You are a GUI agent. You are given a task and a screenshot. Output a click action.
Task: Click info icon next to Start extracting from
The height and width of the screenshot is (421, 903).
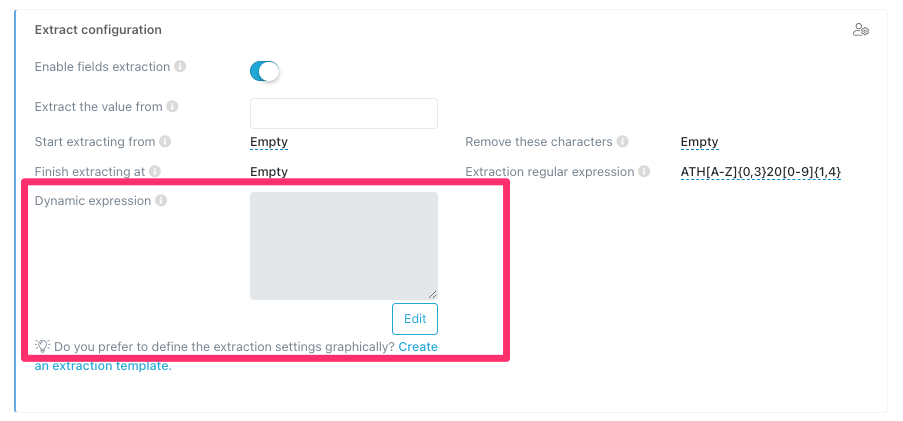165,142
